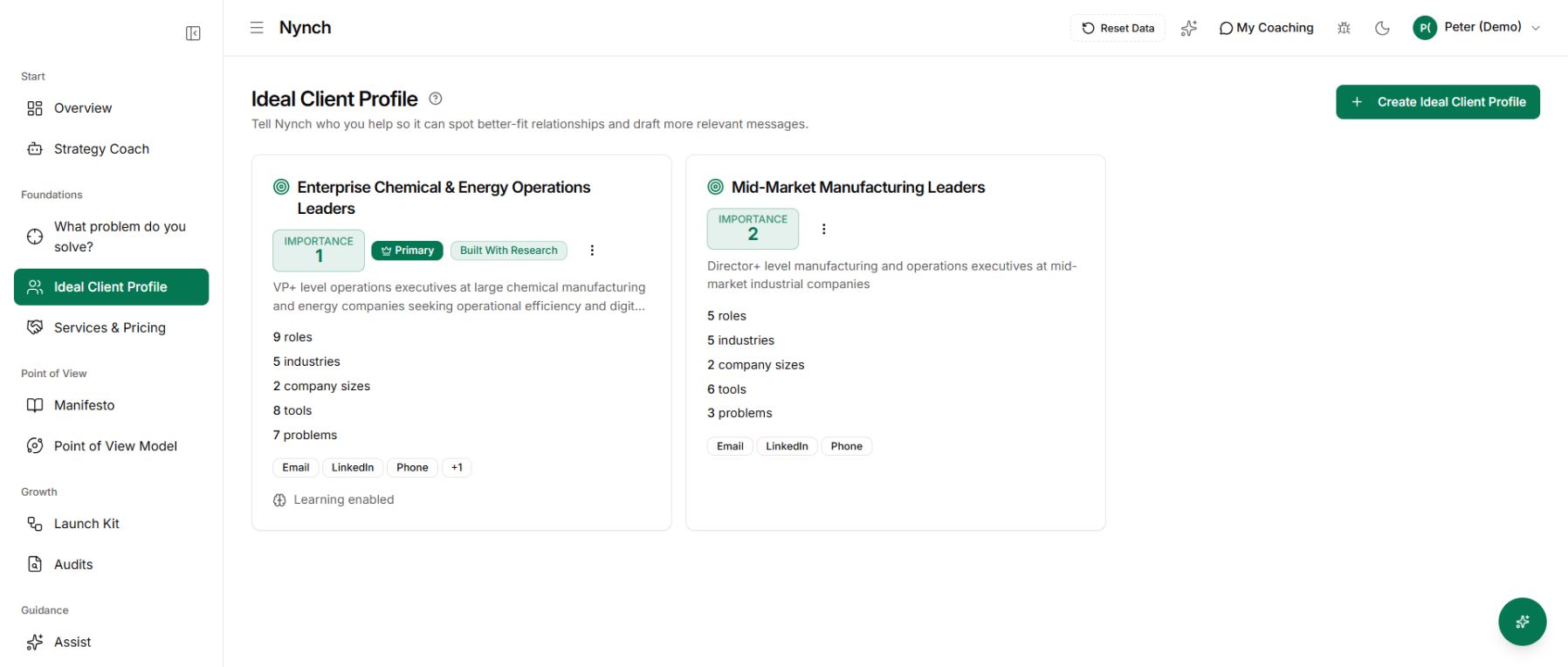Open the hamburger menu beside Nynch

pyautogui.click(x=257, y=28)
